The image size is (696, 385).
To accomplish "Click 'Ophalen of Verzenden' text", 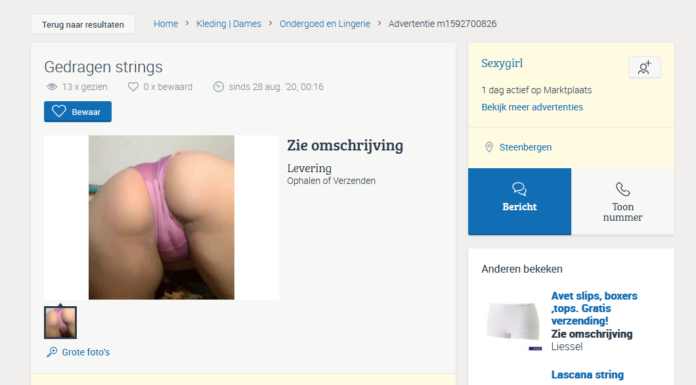I will [331, 181].
